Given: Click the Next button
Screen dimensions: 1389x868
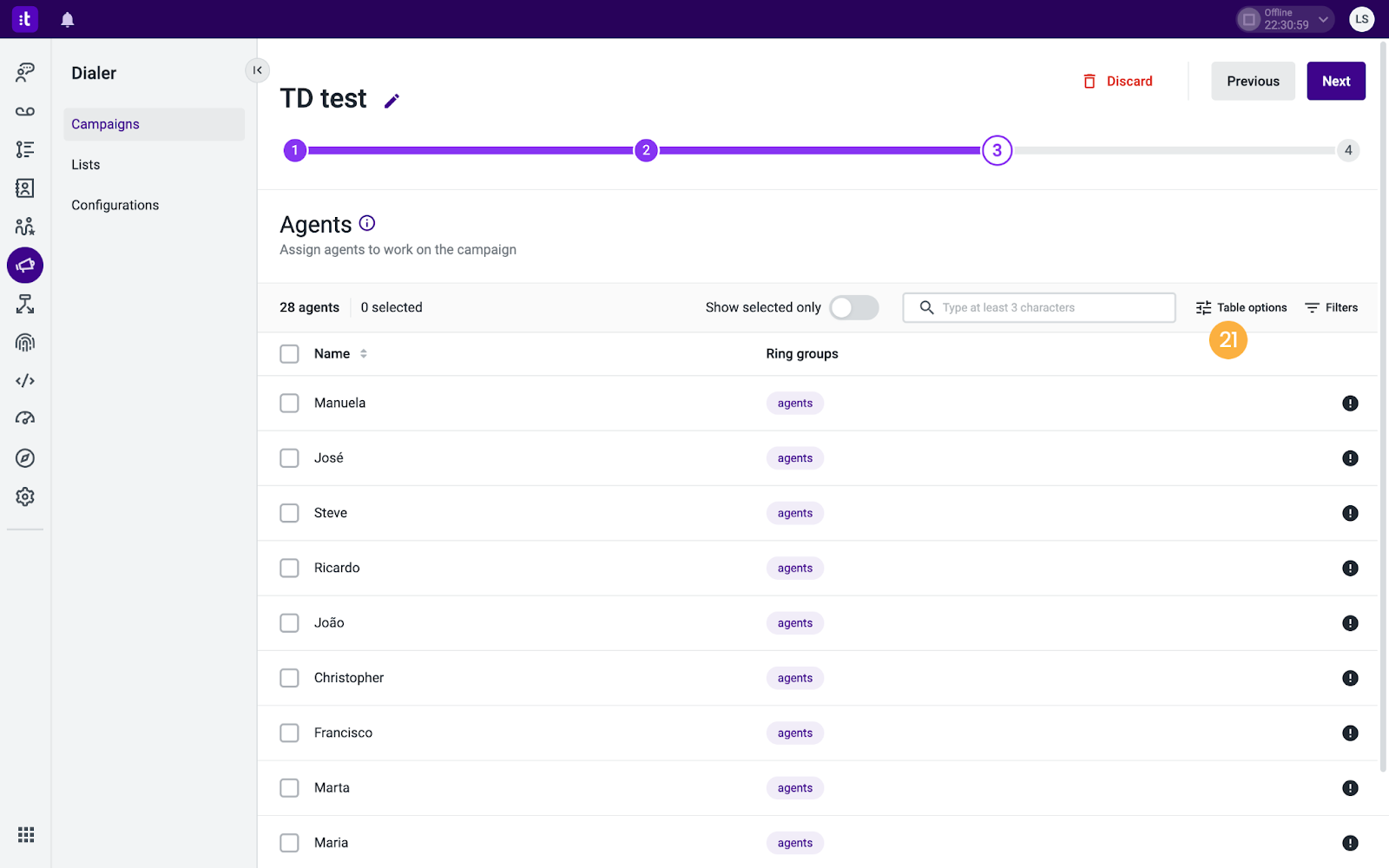Looking at the screenshot, I should [x=1335, y=81].
